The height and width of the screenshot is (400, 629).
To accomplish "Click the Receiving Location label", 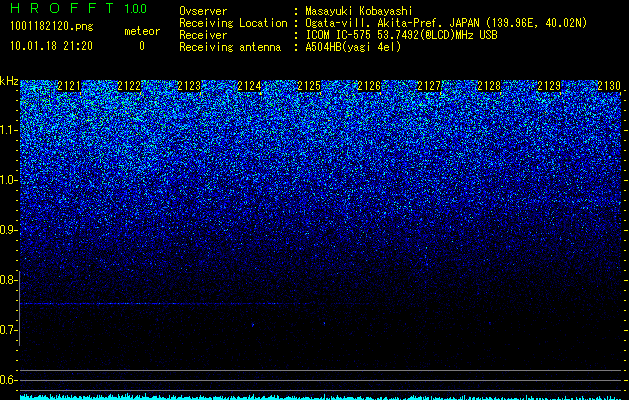I will [x=233, y=24].
